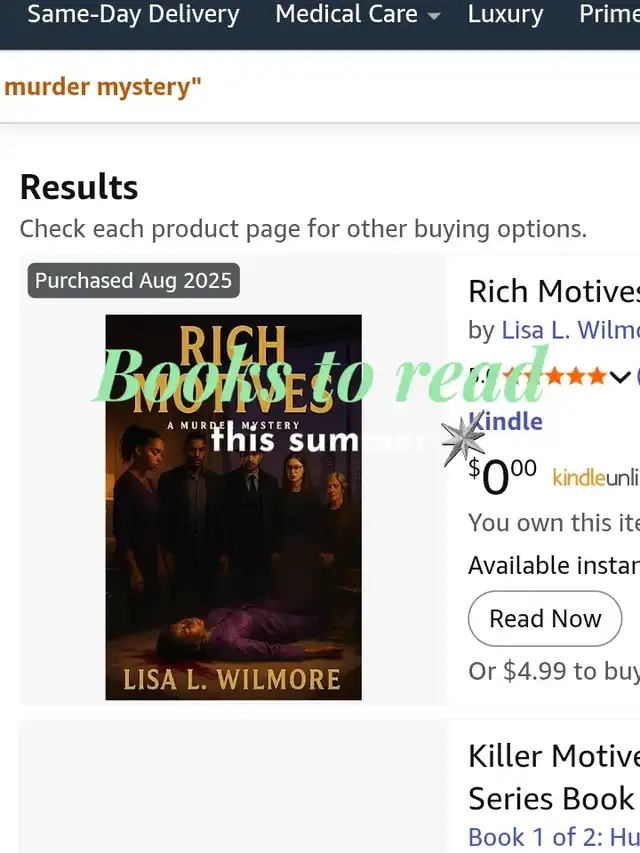
Task: Click the Purchased Aug 2025 badge
Action: 133,281
